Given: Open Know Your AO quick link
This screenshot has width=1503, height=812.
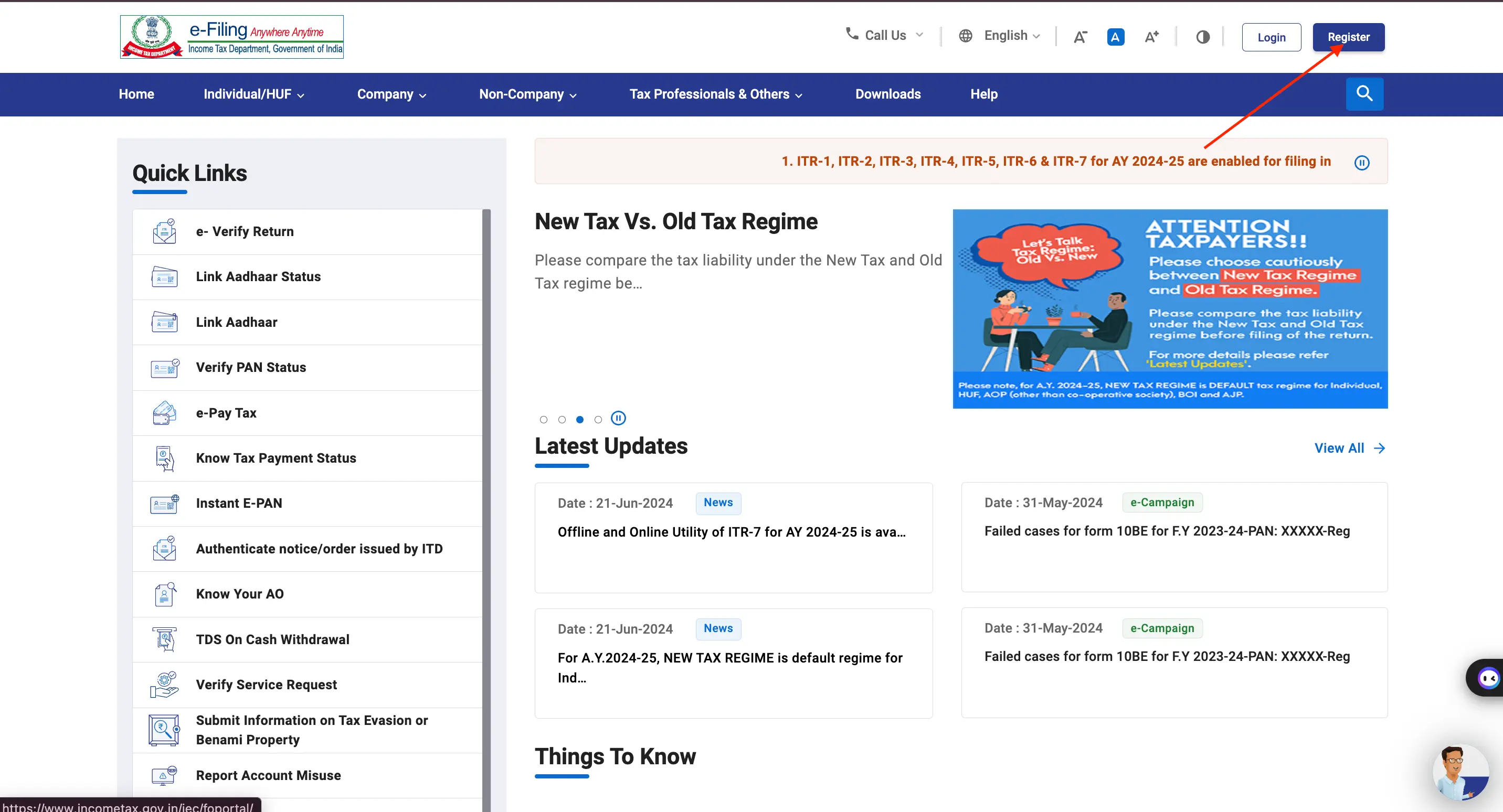Looking at the screenshot, I should [308, 594].
